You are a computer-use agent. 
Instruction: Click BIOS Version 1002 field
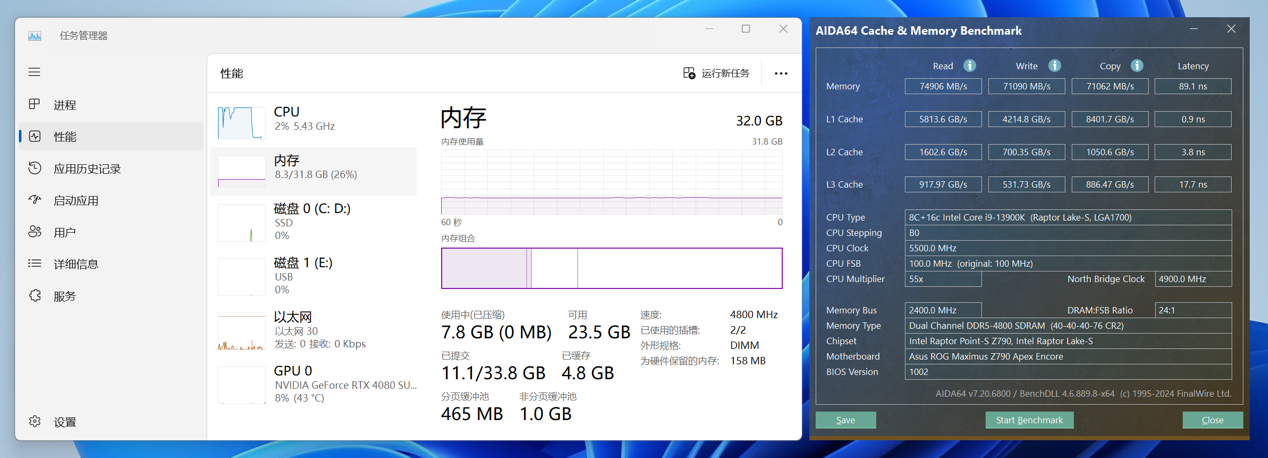coord(1068,372)
